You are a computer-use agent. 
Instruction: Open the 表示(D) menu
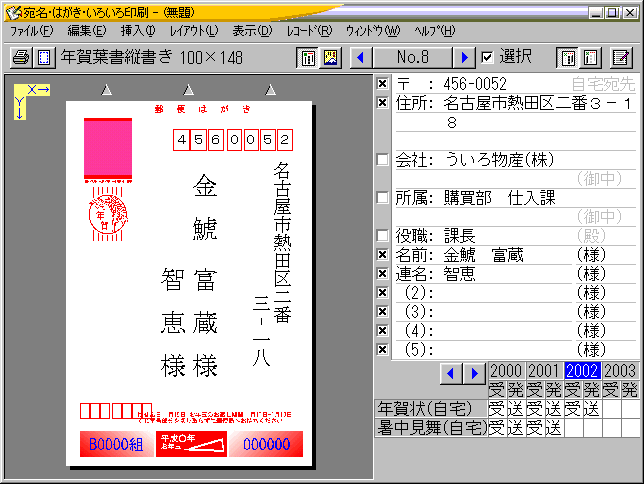click(252, 31)
